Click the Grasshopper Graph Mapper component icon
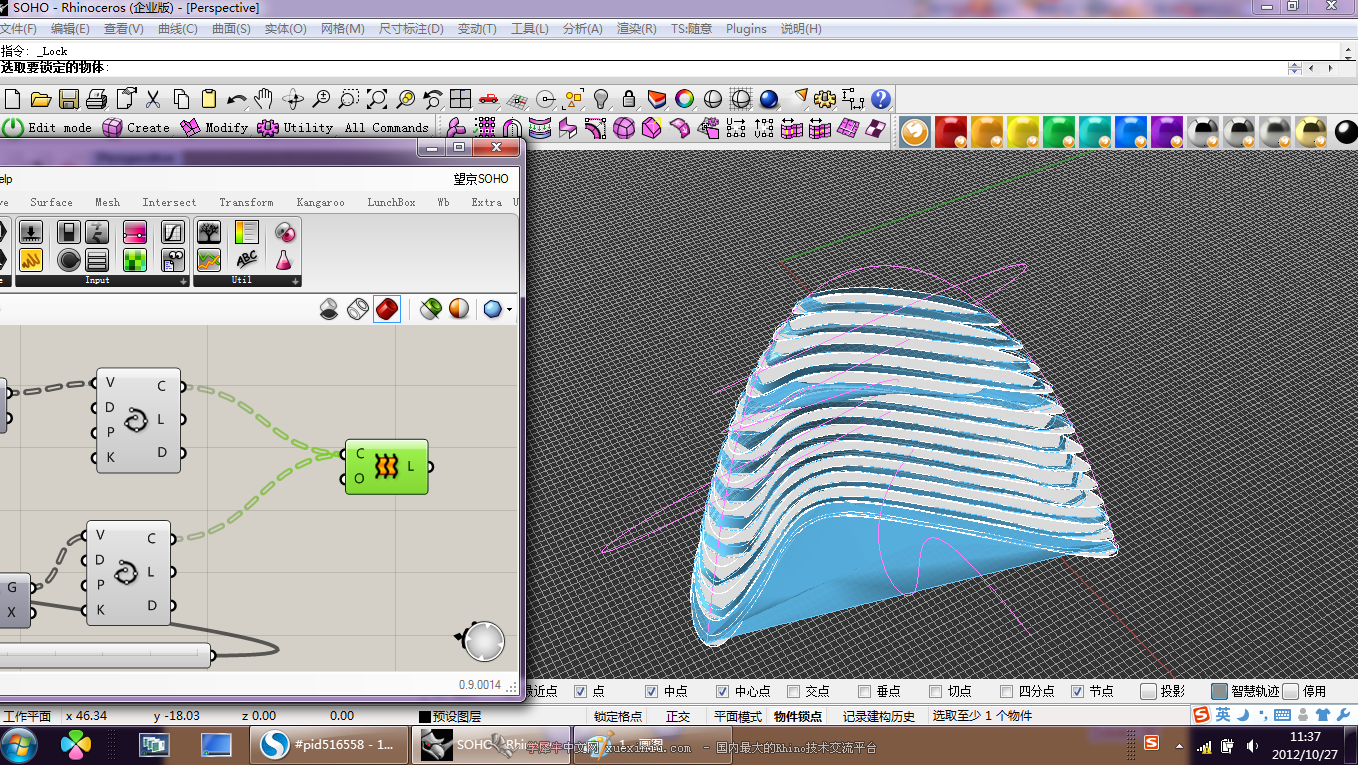The height and width of the screenshot is (768, 1366). tap(173, 233)
